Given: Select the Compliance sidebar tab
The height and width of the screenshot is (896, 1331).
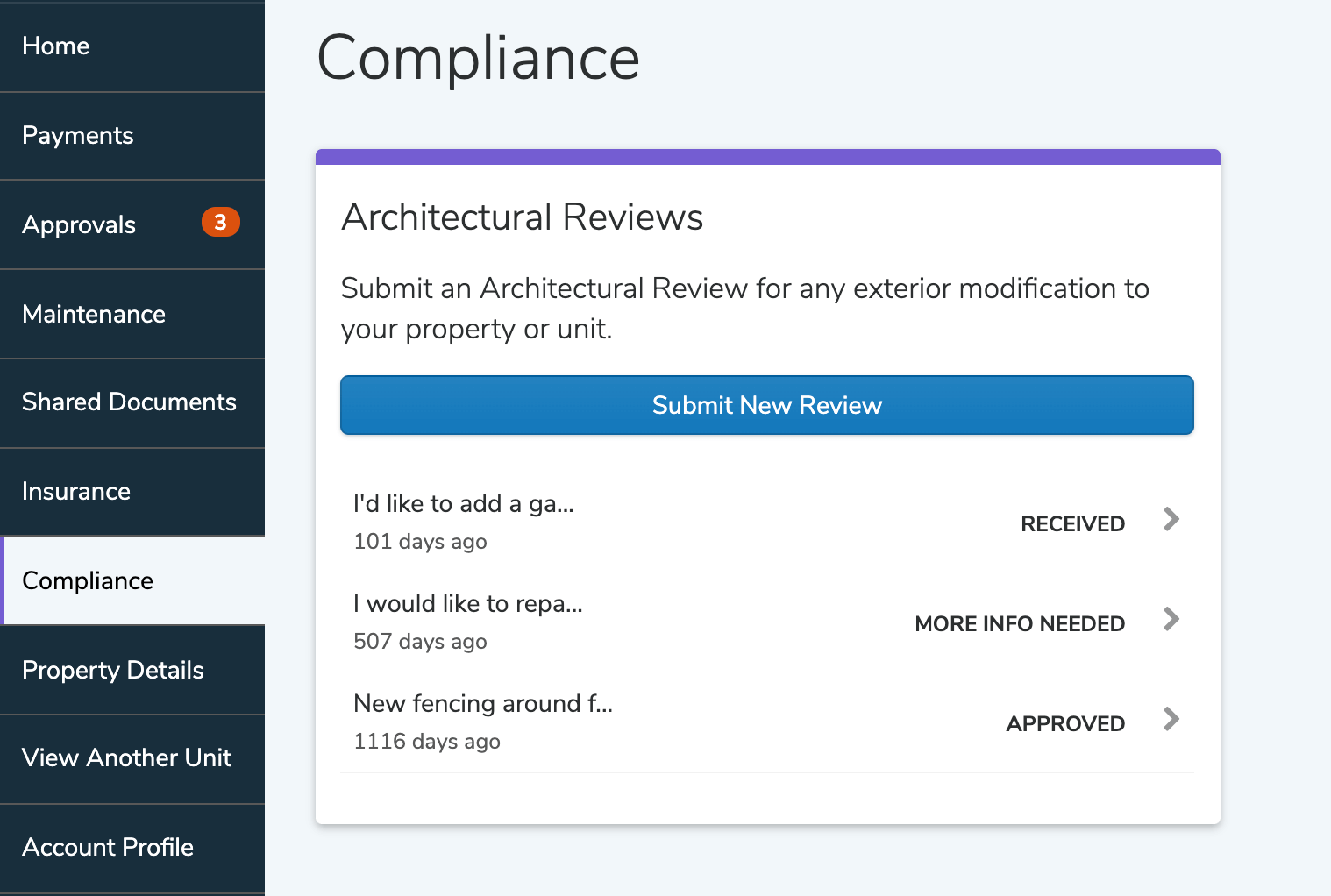Looking at the screenshot, I should 88,581.
